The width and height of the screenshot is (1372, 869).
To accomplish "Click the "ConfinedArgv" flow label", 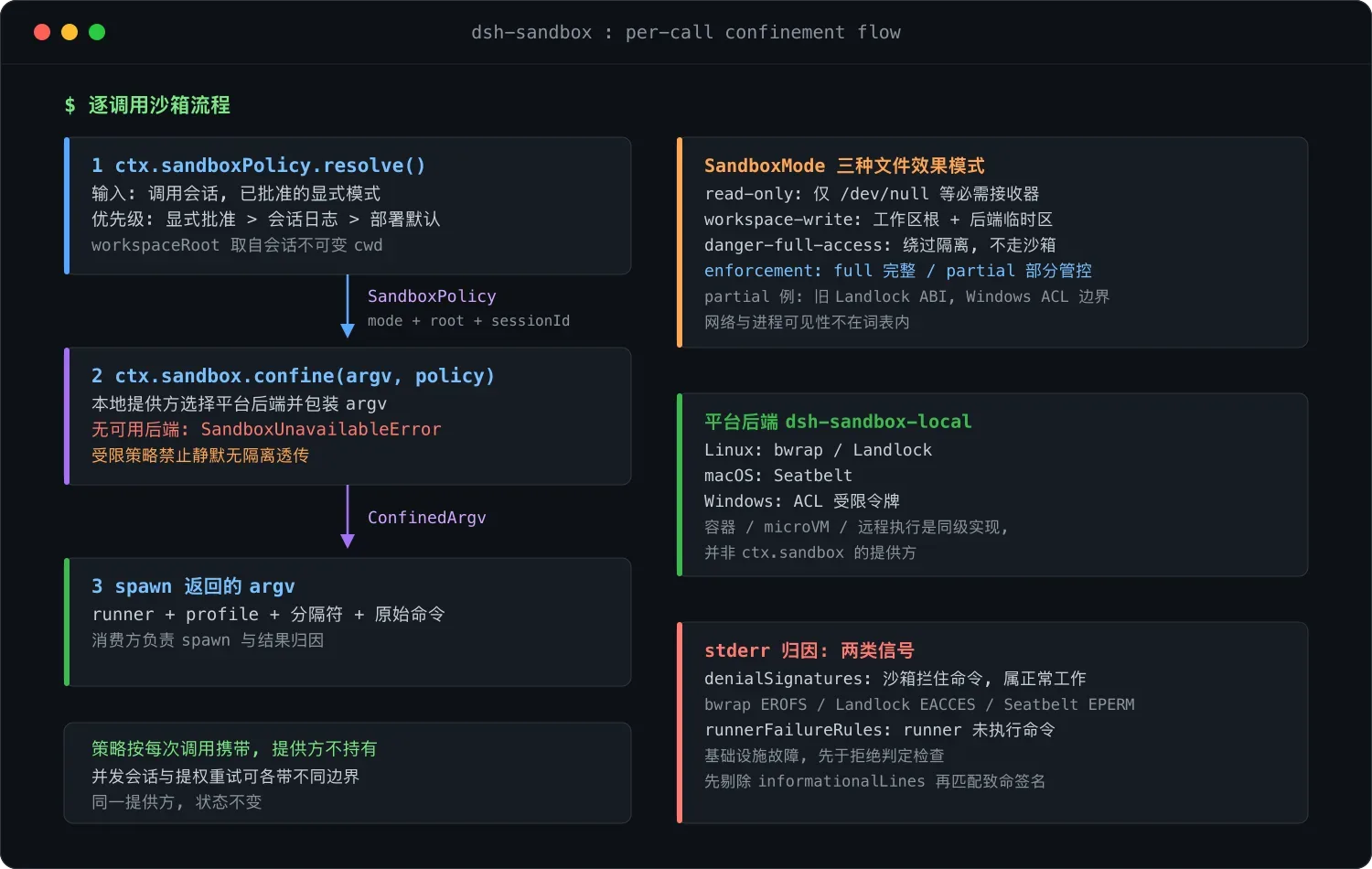I will pos(427,518).
